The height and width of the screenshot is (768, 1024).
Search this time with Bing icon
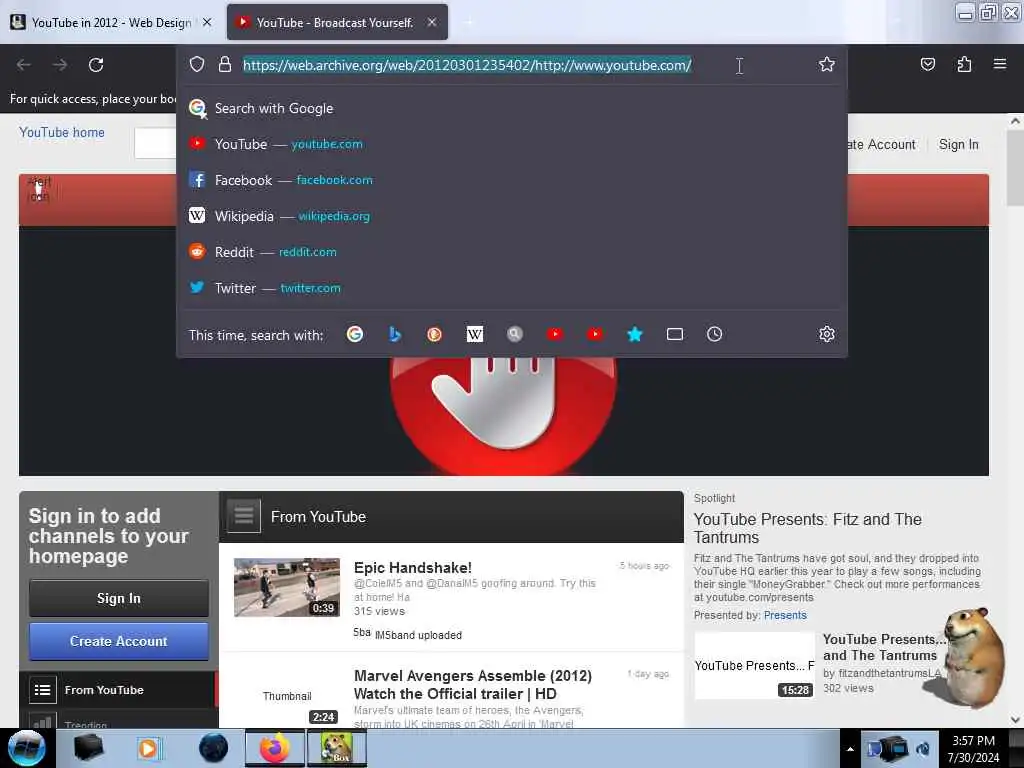[394, 334]
